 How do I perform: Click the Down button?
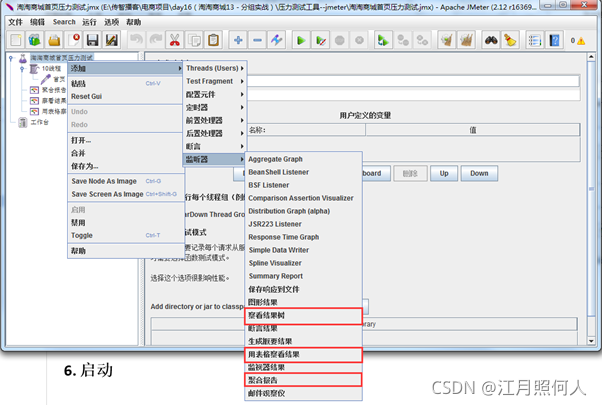[479, 174]
